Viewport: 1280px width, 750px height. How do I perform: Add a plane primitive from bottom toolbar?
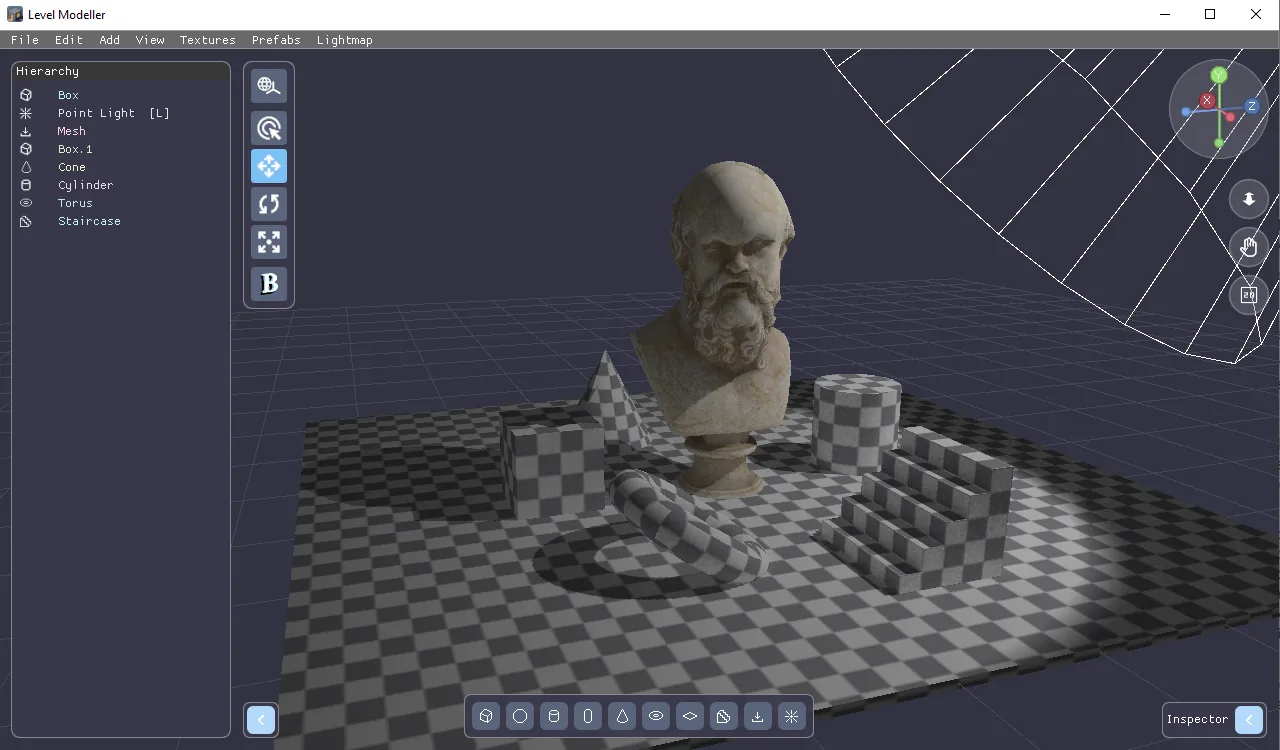click(690, 716)
